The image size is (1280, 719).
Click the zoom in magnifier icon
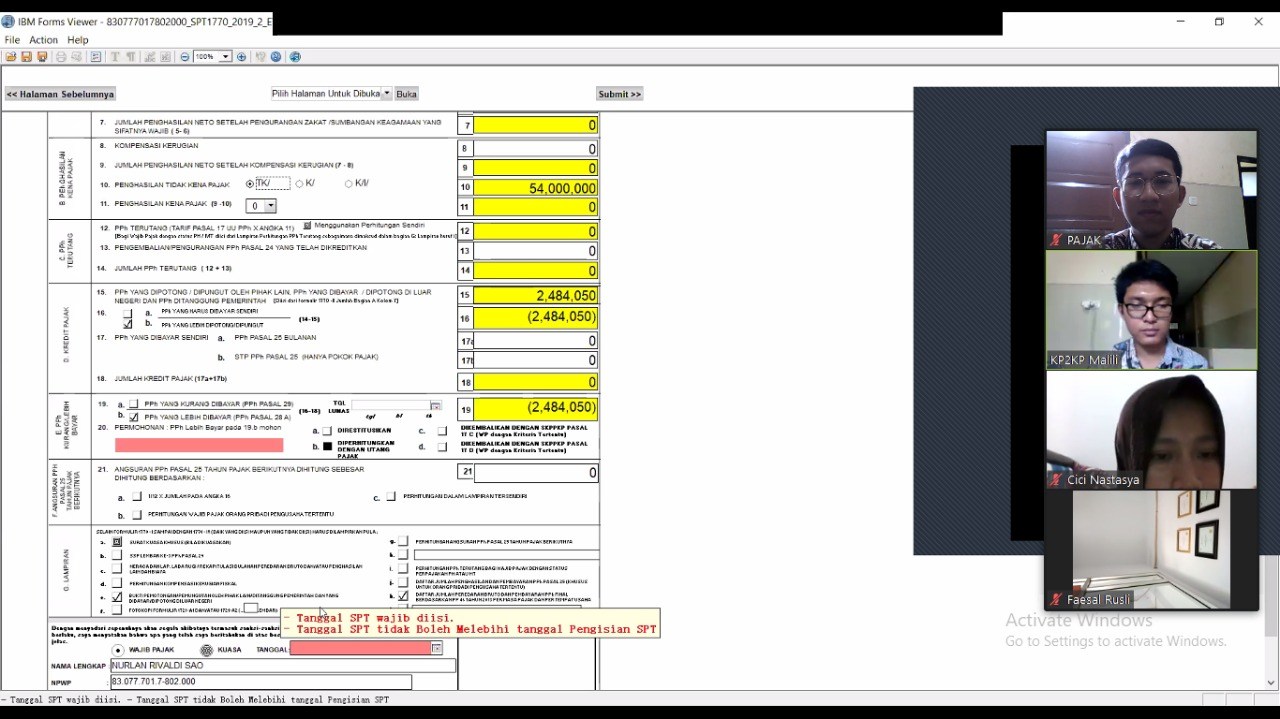coord(241,57)
